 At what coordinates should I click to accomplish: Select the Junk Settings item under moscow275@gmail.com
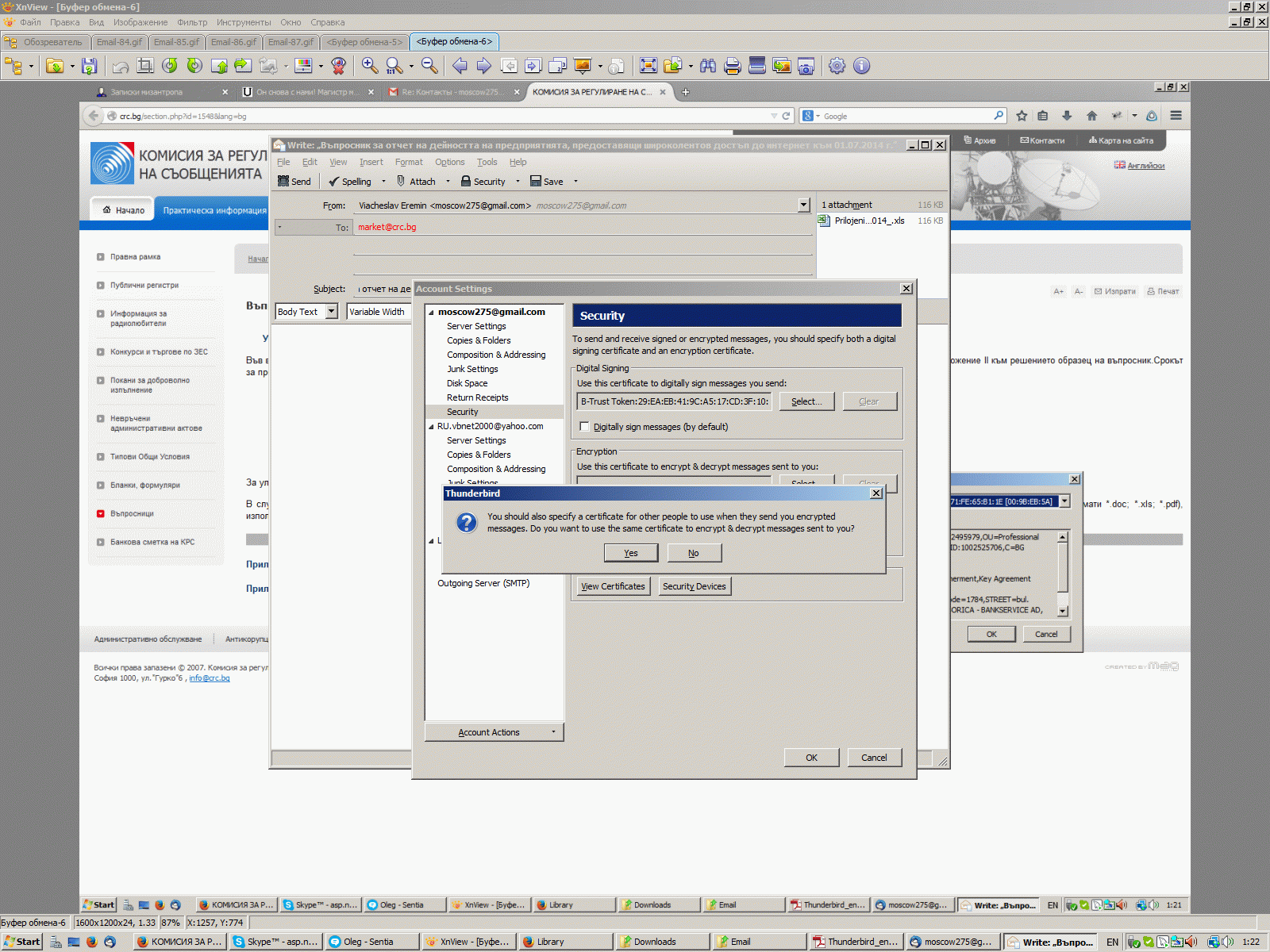click(x=472, y=369)
